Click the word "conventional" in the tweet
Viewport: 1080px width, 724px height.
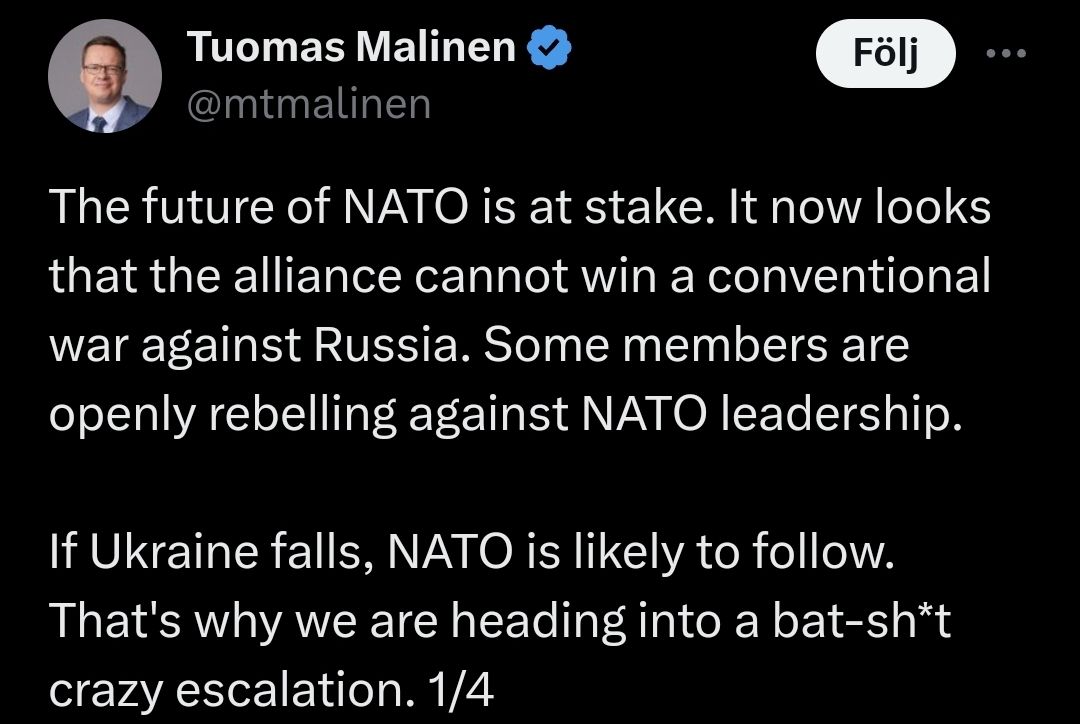tap(849, 276)
